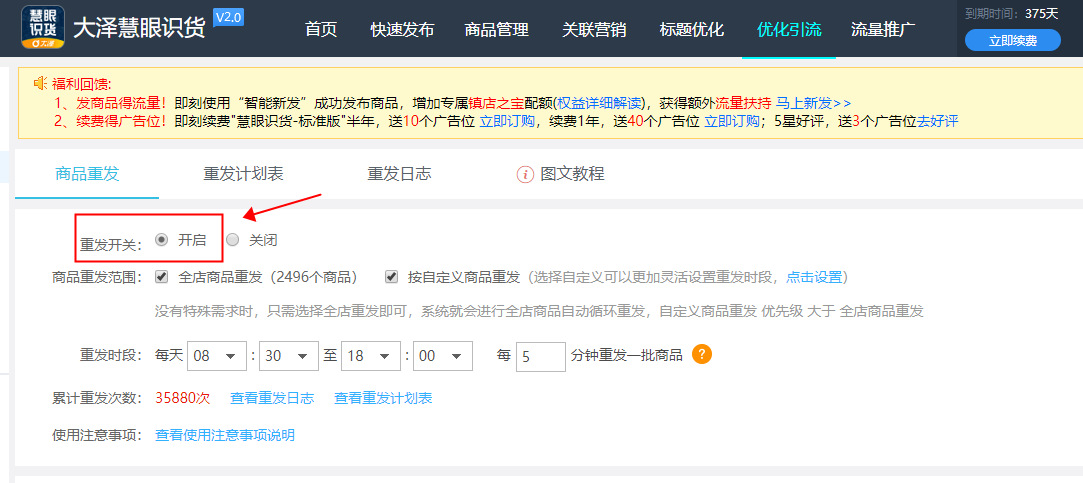The width and height of the screenshot is (1083, 483).
Task: Open the start minute dropdown showing 30
Action: pyautogui.click(x=289, y=356)
